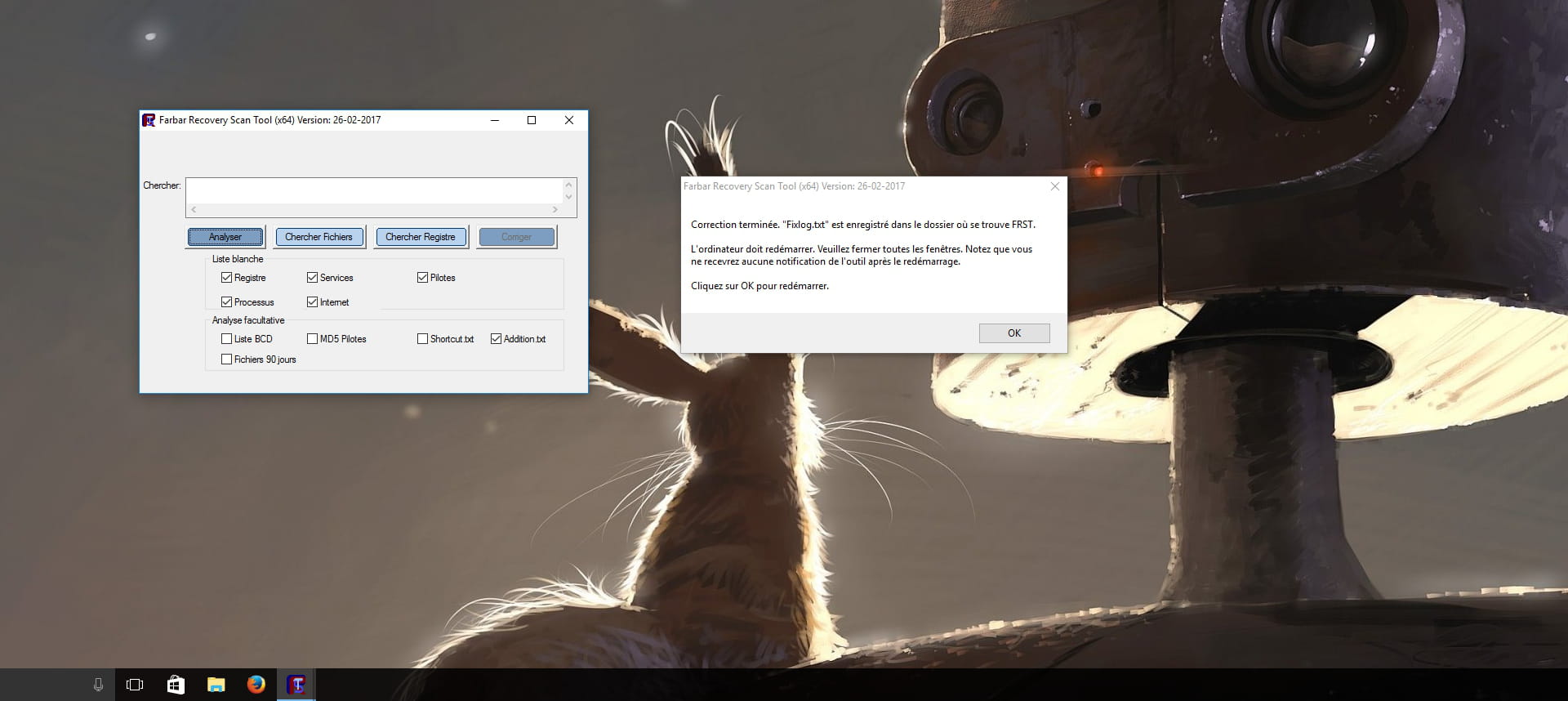Click inside the Chercher input field
The height and width of the screenshot is (701, 1568).
374,190
